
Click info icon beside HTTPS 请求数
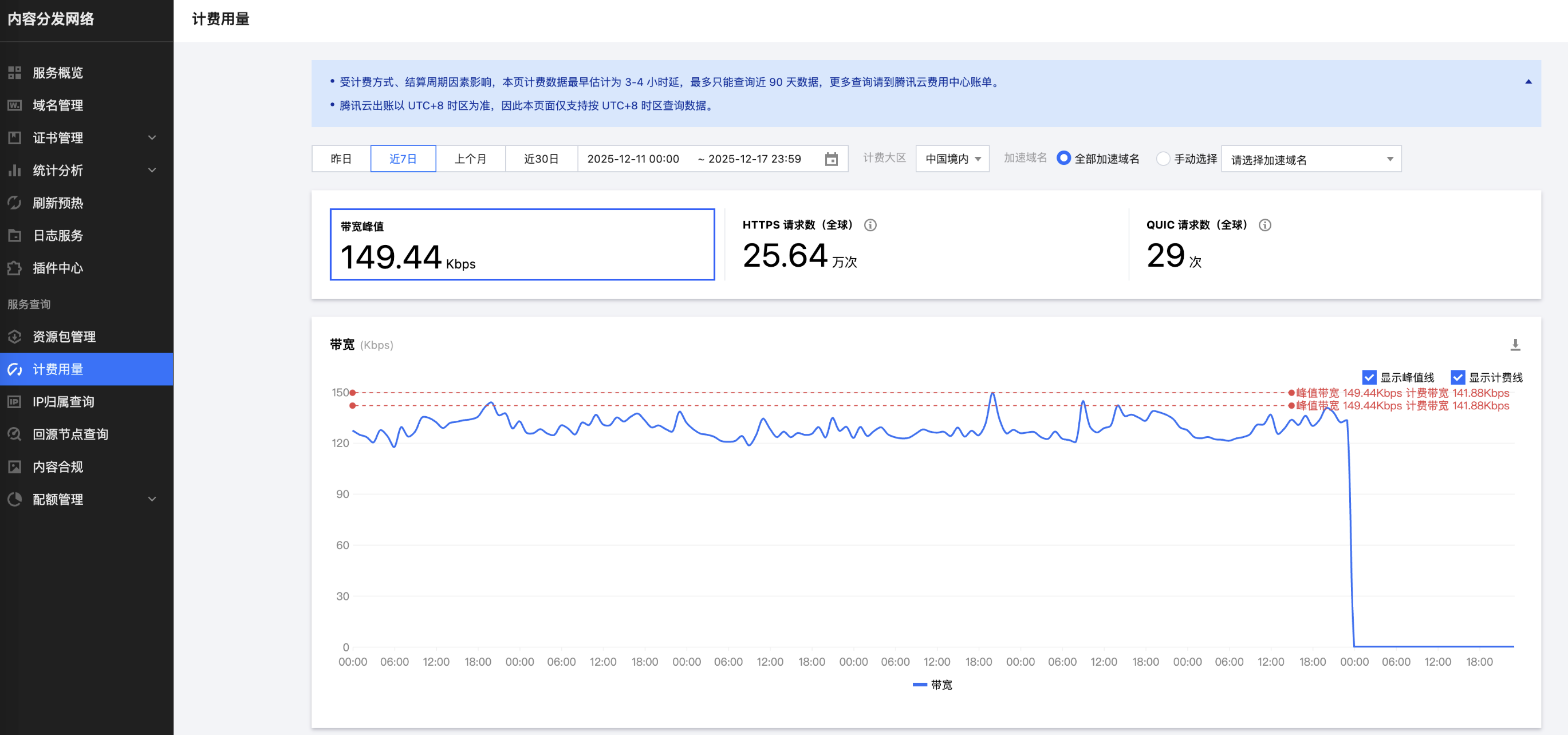[870, 225]
